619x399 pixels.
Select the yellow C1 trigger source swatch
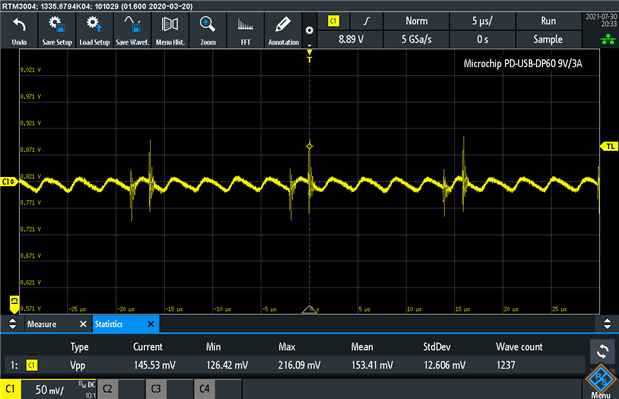[x=334, y=21]
